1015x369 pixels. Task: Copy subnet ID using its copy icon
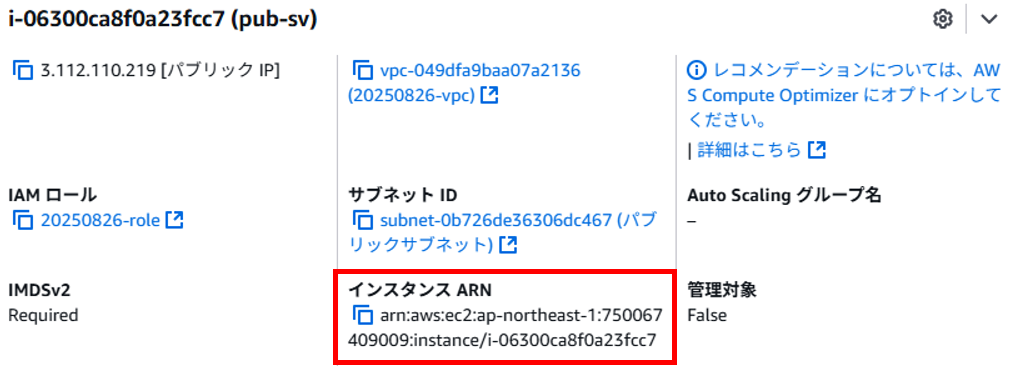point(362,220)
